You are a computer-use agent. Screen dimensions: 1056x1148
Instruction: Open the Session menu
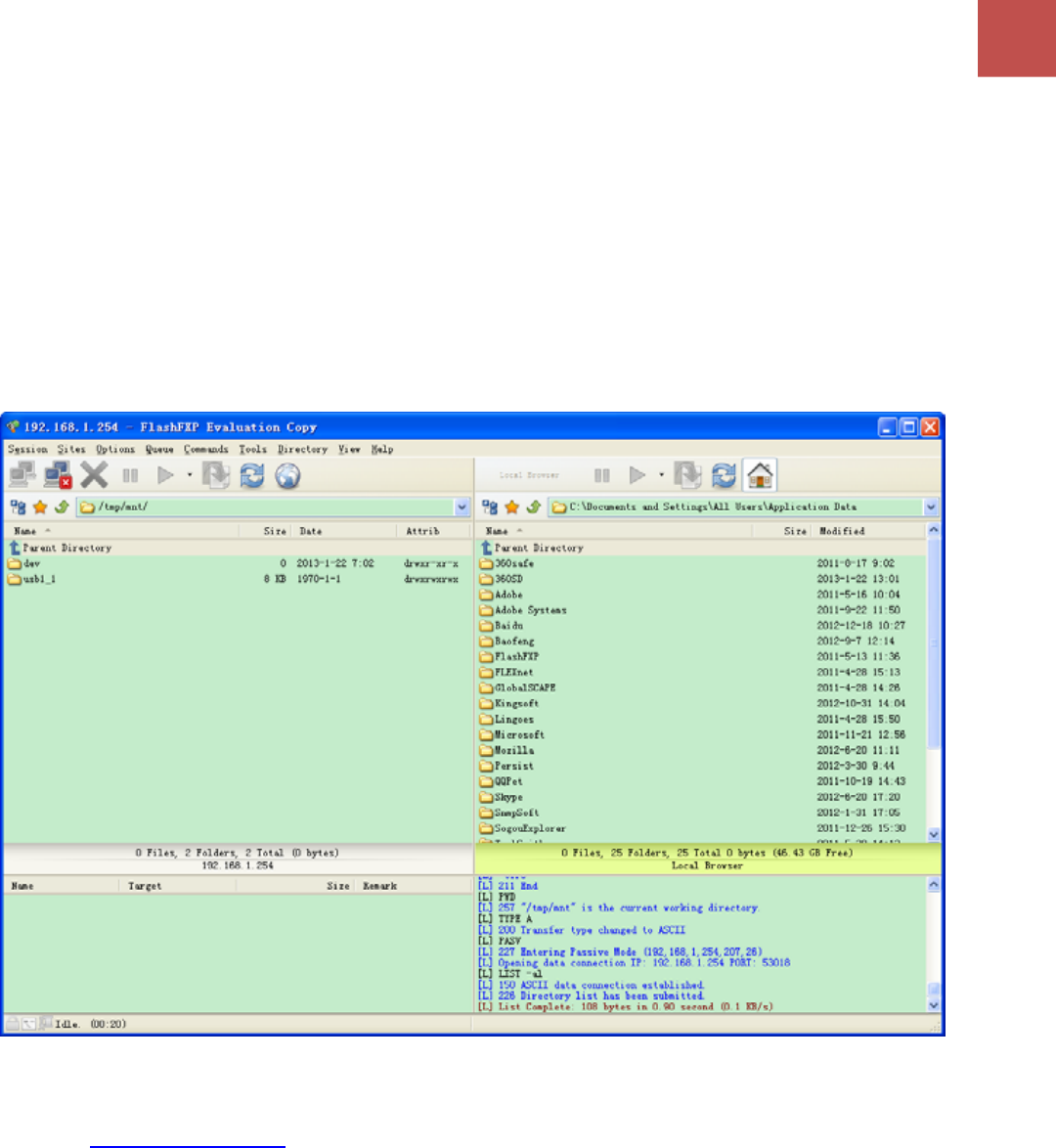coord(27,450)
